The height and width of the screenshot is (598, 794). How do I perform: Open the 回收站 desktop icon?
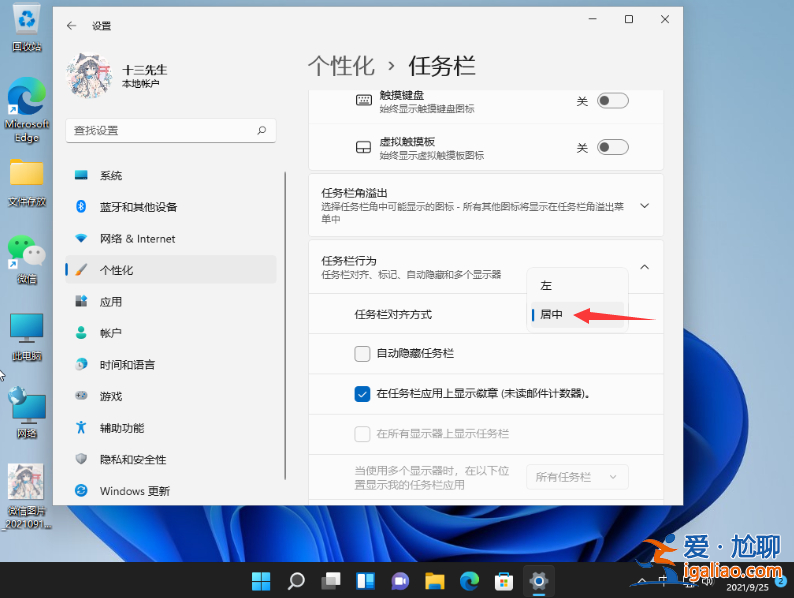tap(27, 29)
